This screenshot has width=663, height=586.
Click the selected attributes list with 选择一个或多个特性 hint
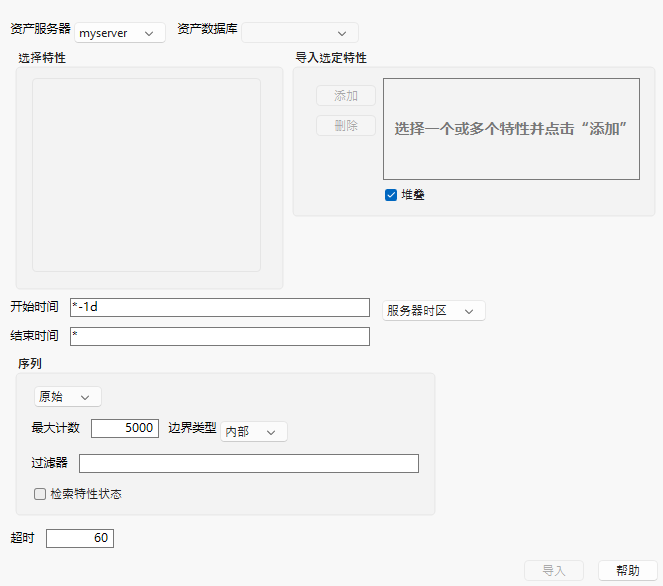pyautogui.click(x=511, y=129)
